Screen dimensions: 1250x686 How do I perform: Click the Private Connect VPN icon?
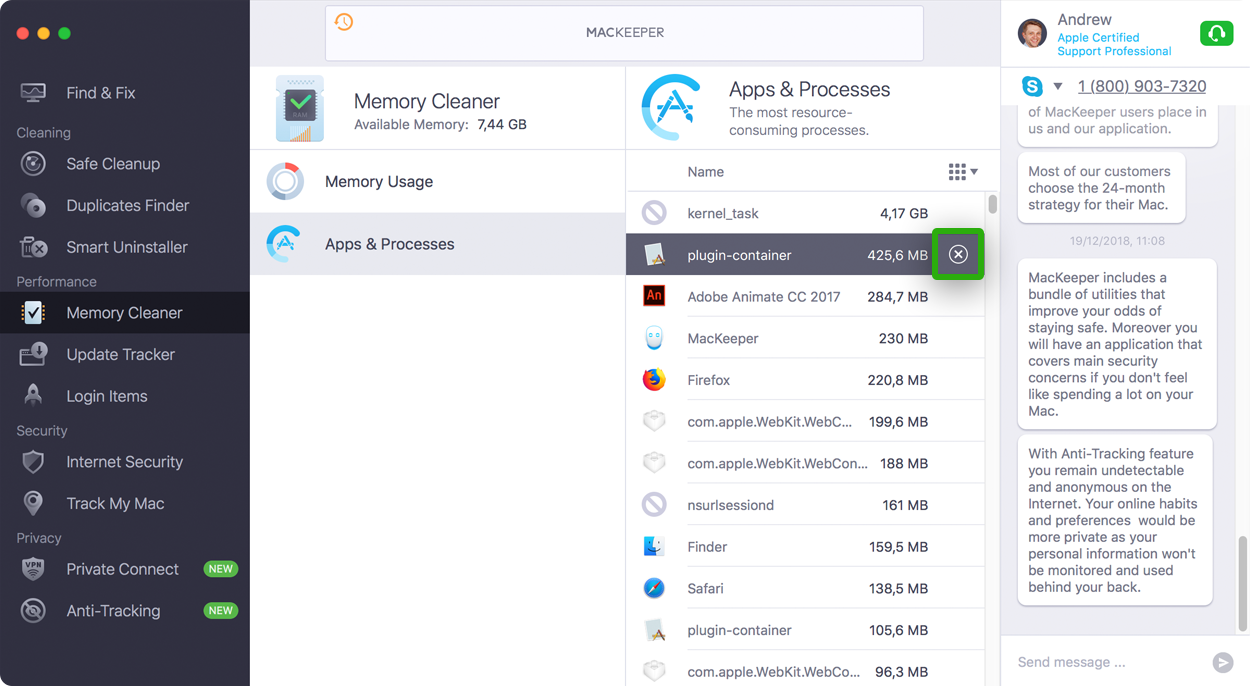click(33, 569)
